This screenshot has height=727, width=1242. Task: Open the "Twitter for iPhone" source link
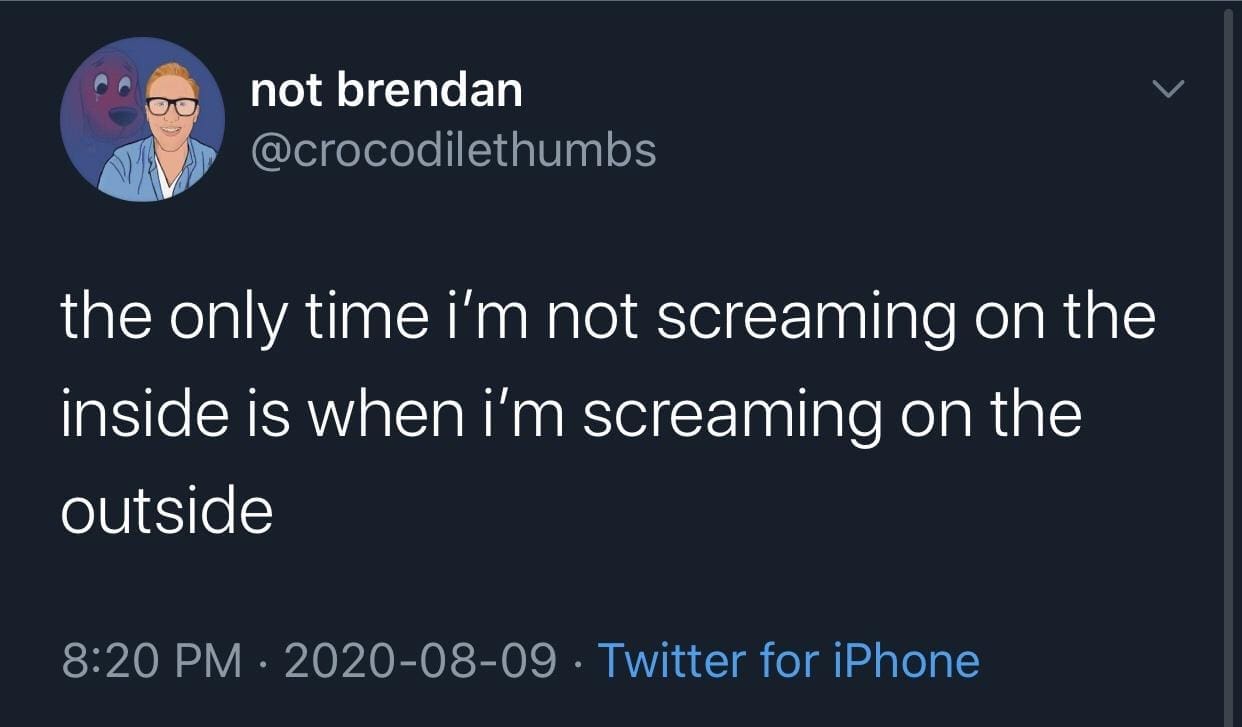point(788,661)
